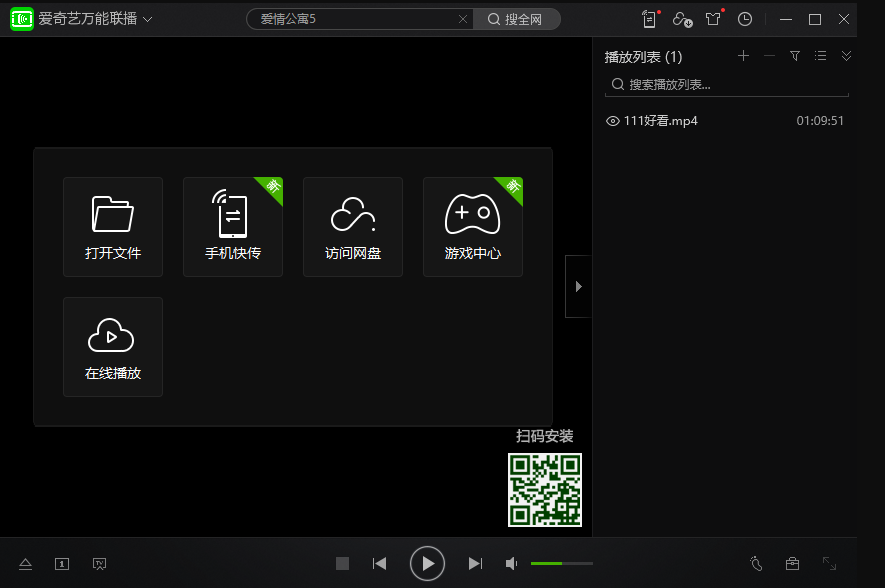Open the 游戏中心 game center
This screenshot has height=588, width=885.
[473, 226]
